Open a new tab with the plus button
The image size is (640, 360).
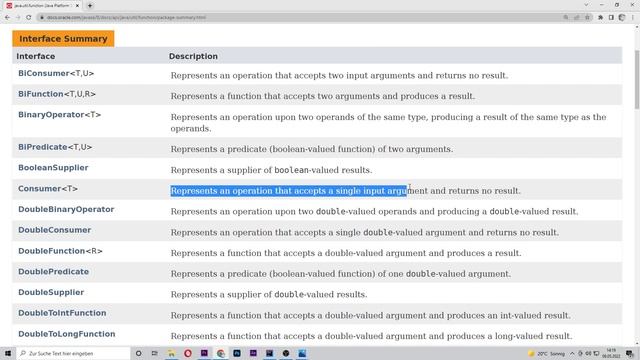(x=90, y=6)
